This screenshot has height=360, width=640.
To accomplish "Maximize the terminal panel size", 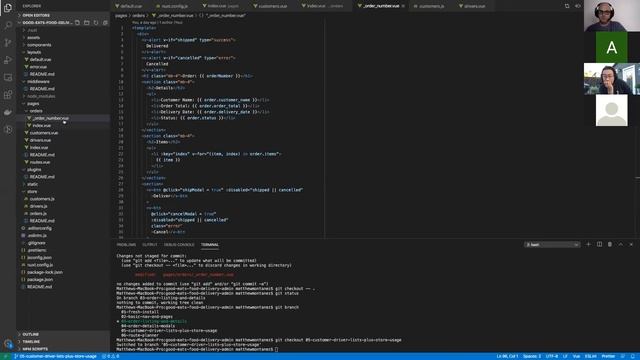I will click(x=620, y=244).
